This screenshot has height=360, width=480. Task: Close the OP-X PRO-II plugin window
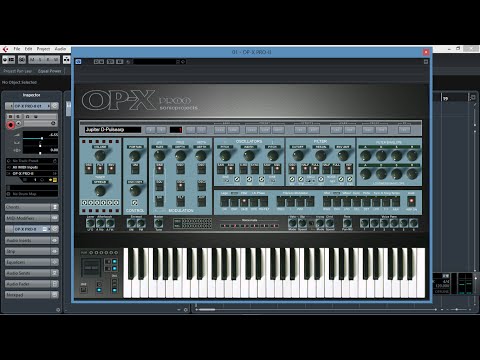[426, 52]
